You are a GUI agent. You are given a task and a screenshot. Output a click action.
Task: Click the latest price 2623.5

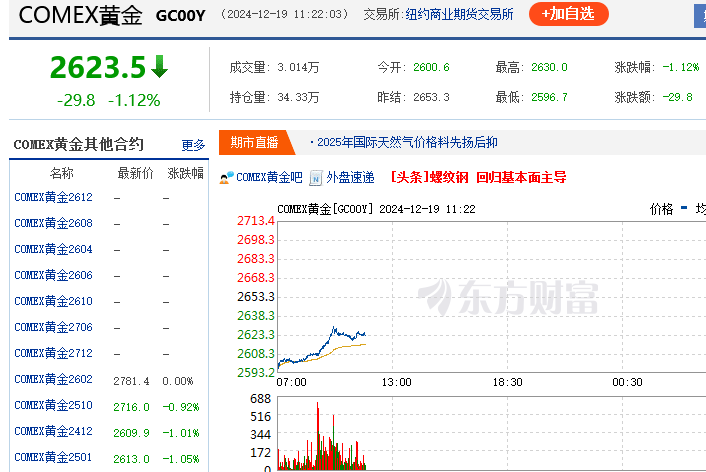98,68
